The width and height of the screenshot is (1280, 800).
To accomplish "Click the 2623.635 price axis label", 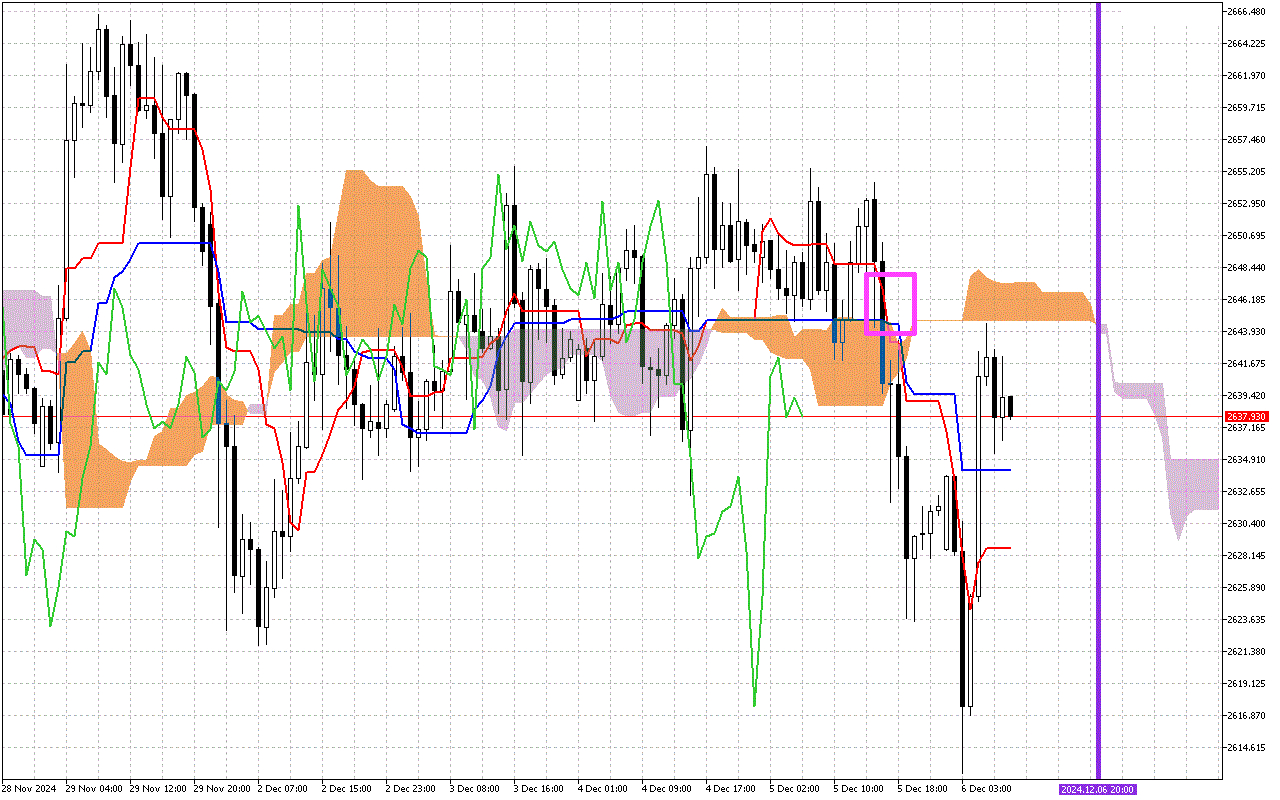I will pos(1246,620).
